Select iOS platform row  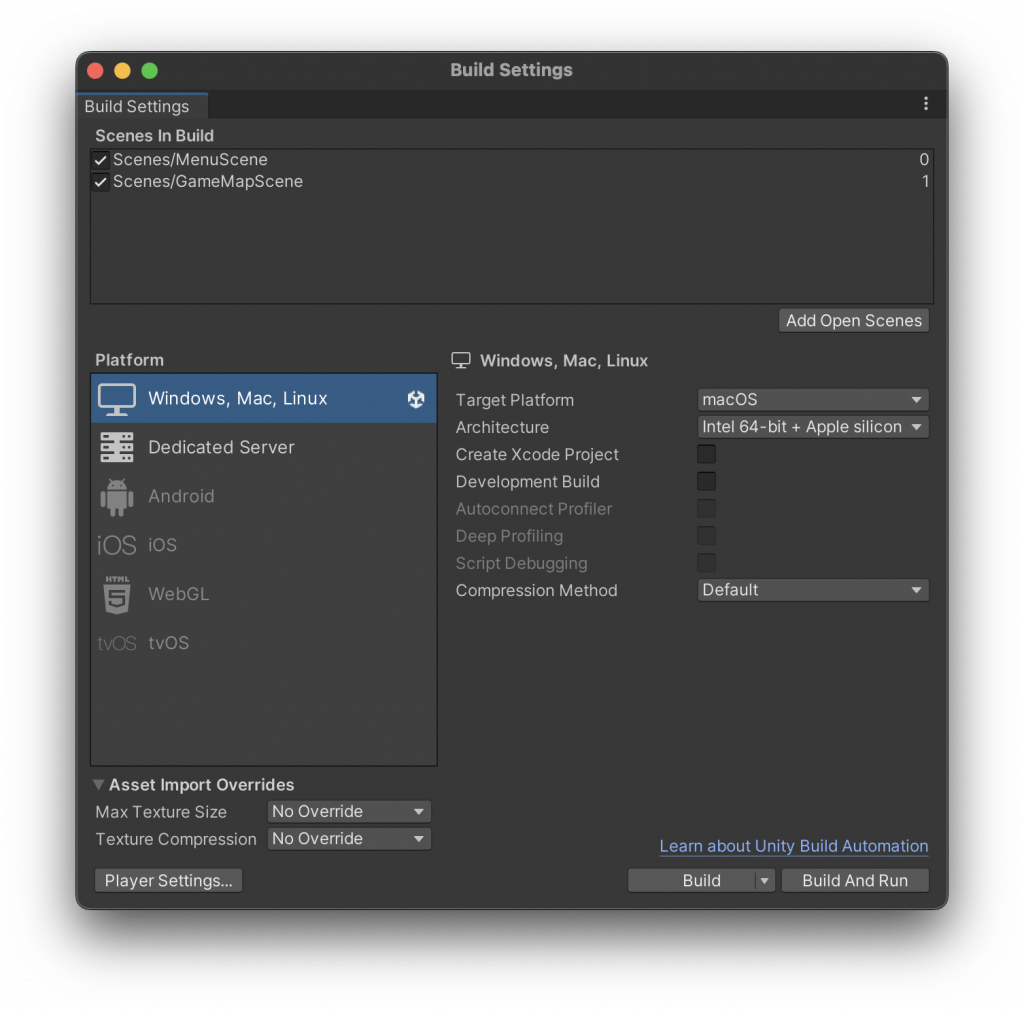click(x=264, y=545)
